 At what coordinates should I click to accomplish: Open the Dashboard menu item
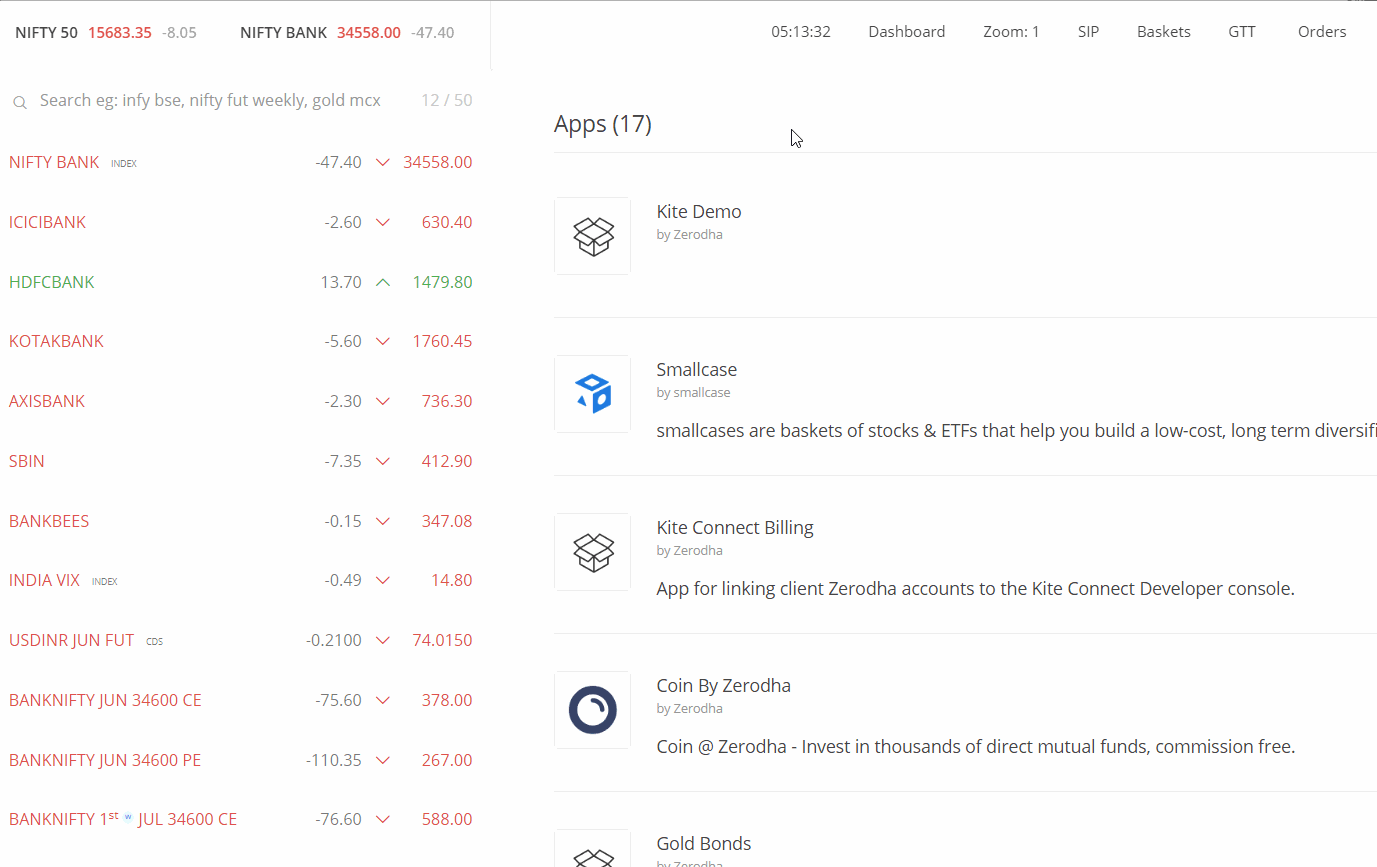906,32
